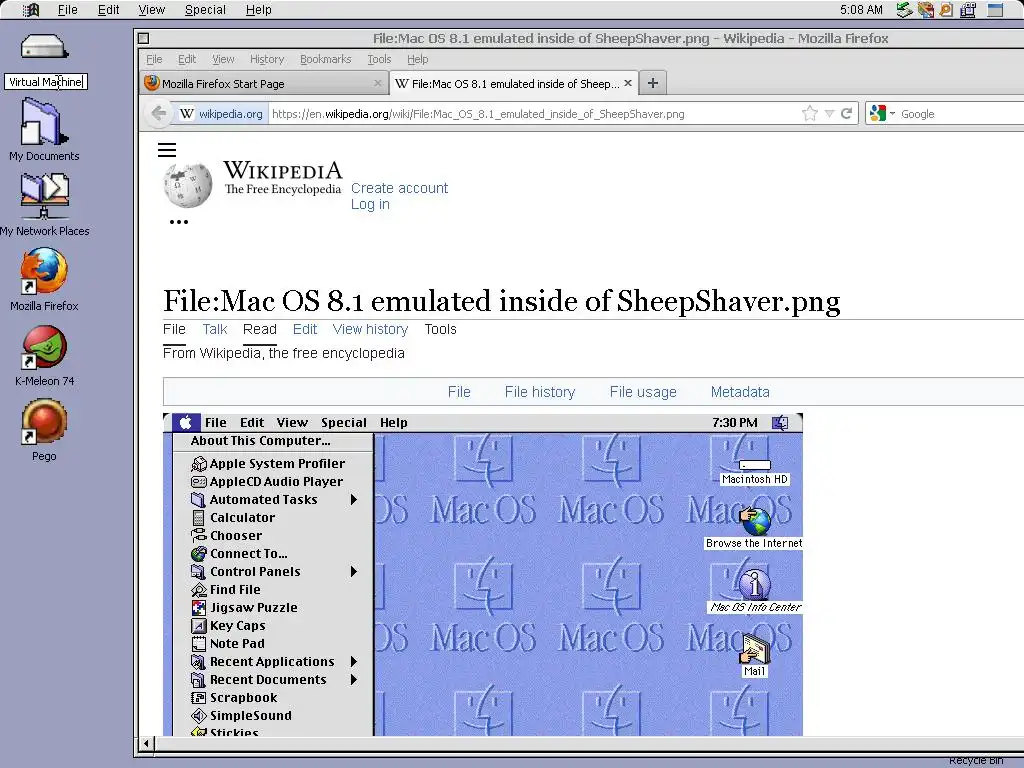Switch to Mozilla Firefox Start Page tab

pos(264,83)
